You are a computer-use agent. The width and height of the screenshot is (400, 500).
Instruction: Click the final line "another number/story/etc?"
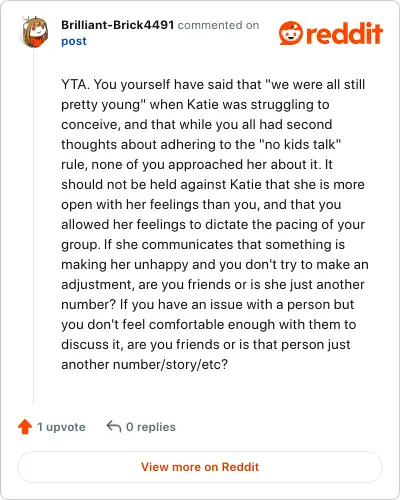tap(145, 364)
